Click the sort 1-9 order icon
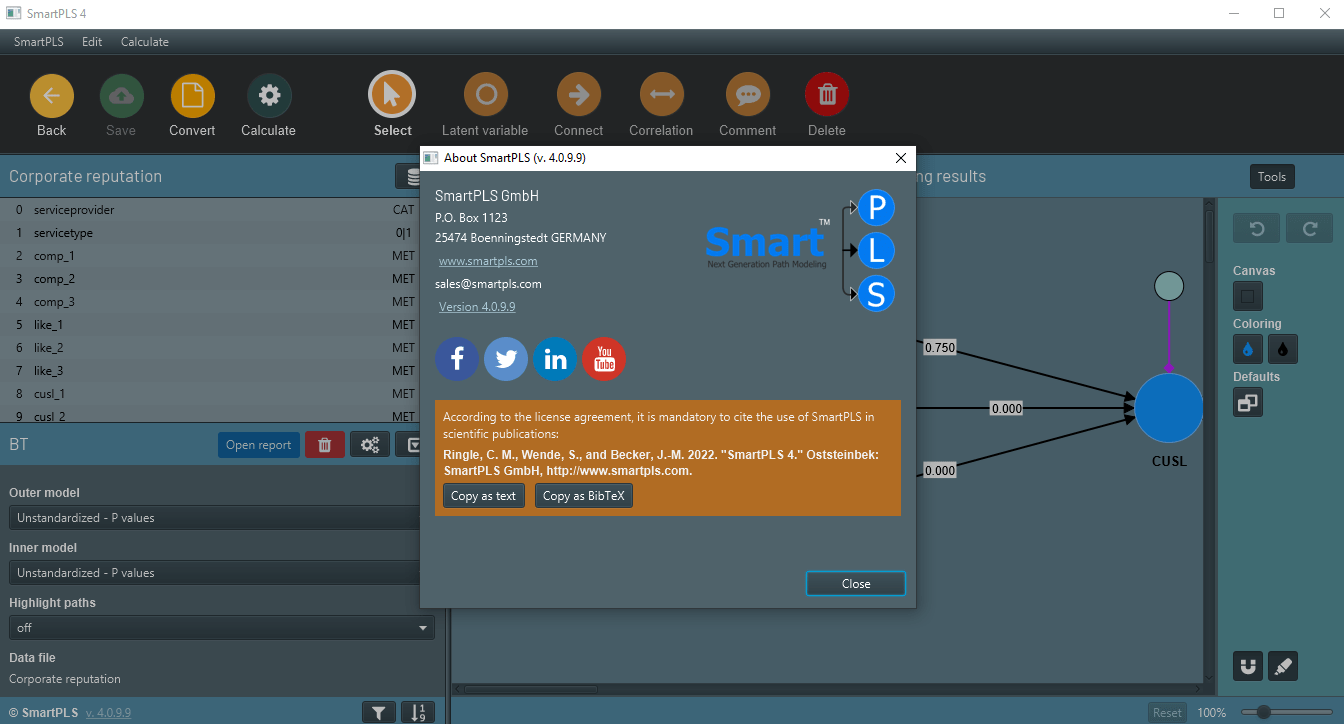Viewport: 1344px width, 724px height. (x=418, y=713)
